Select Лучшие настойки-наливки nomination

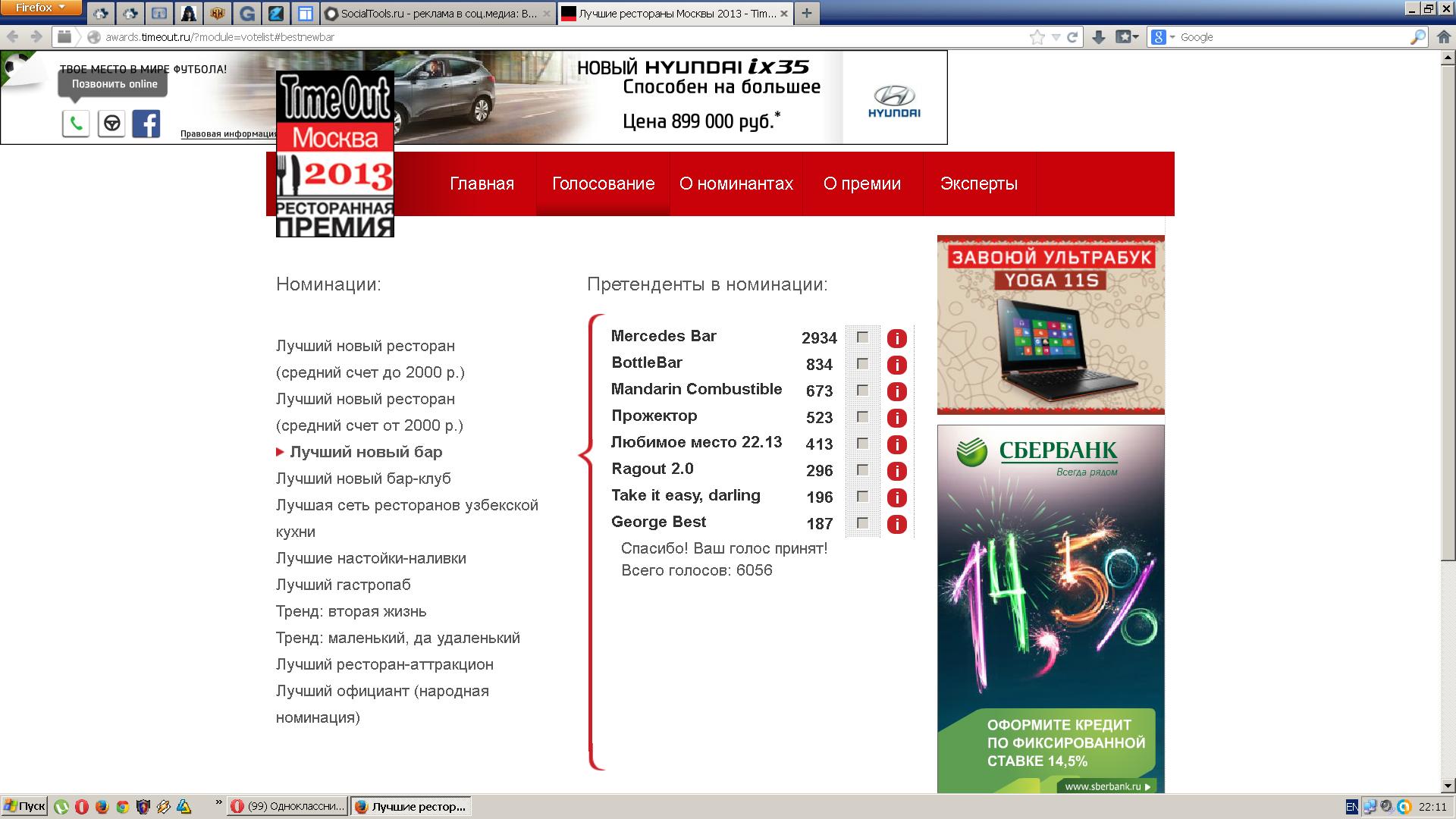point(371,558)
